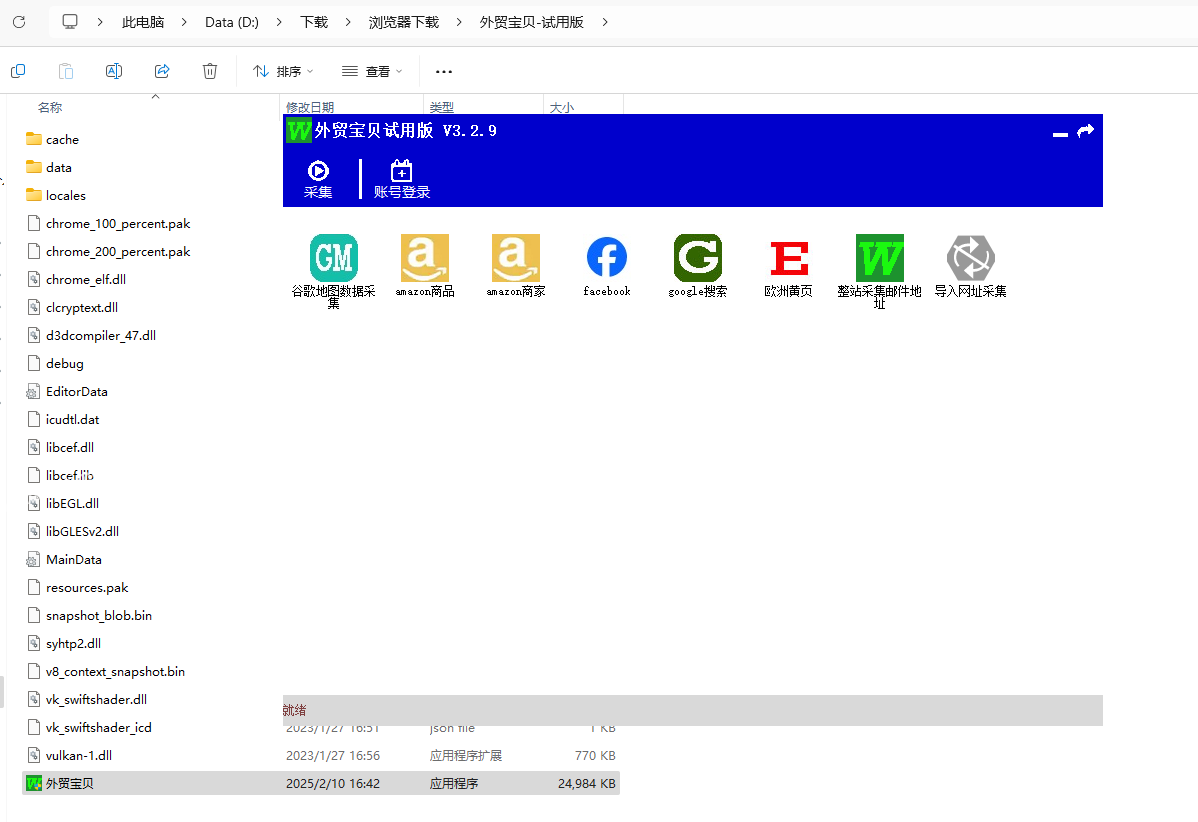Expand chevron before 此电脑 breadcrumb
Viewport: 1198px width, 822px height.
[100, 22]
